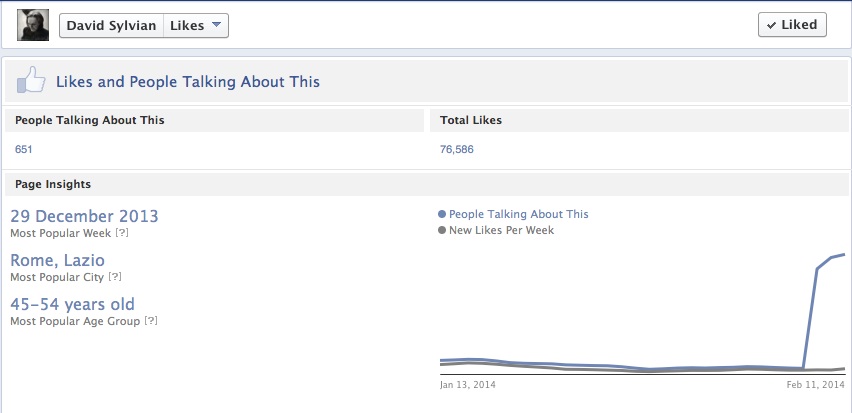Image resolution: width=852 pixels, height=413 pixels.
Task: Click the gray New Likes Per Week legend dot
Action: click(x=442, y=230)
